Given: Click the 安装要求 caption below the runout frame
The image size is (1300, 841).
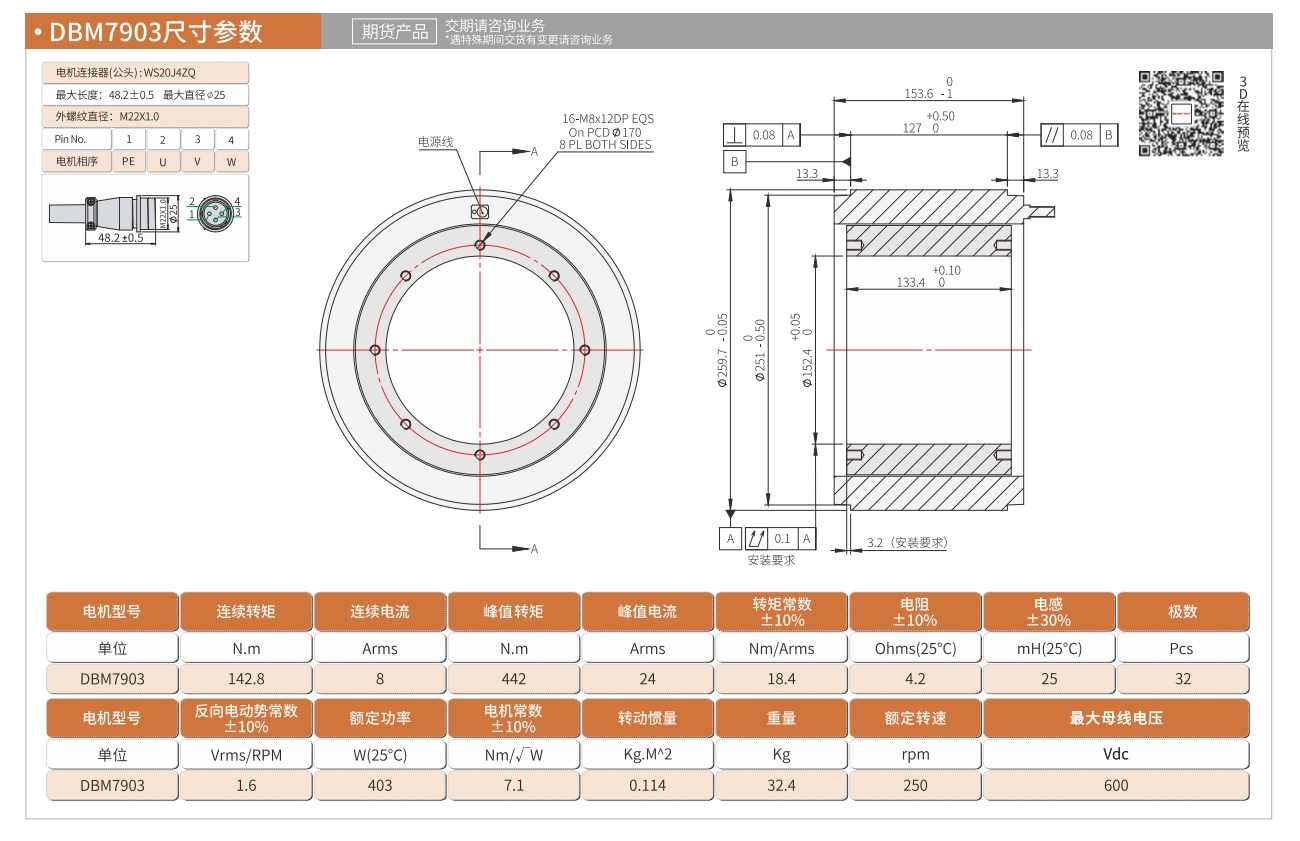Looking at the screenshot, I should 771,560.
